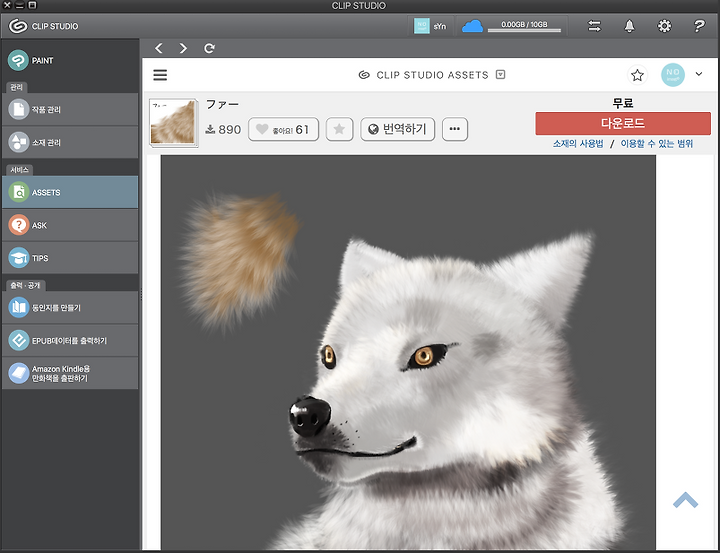Click 번역하기 translate button
The height and width of the screenshot is (553, 720).
[398, 129]
